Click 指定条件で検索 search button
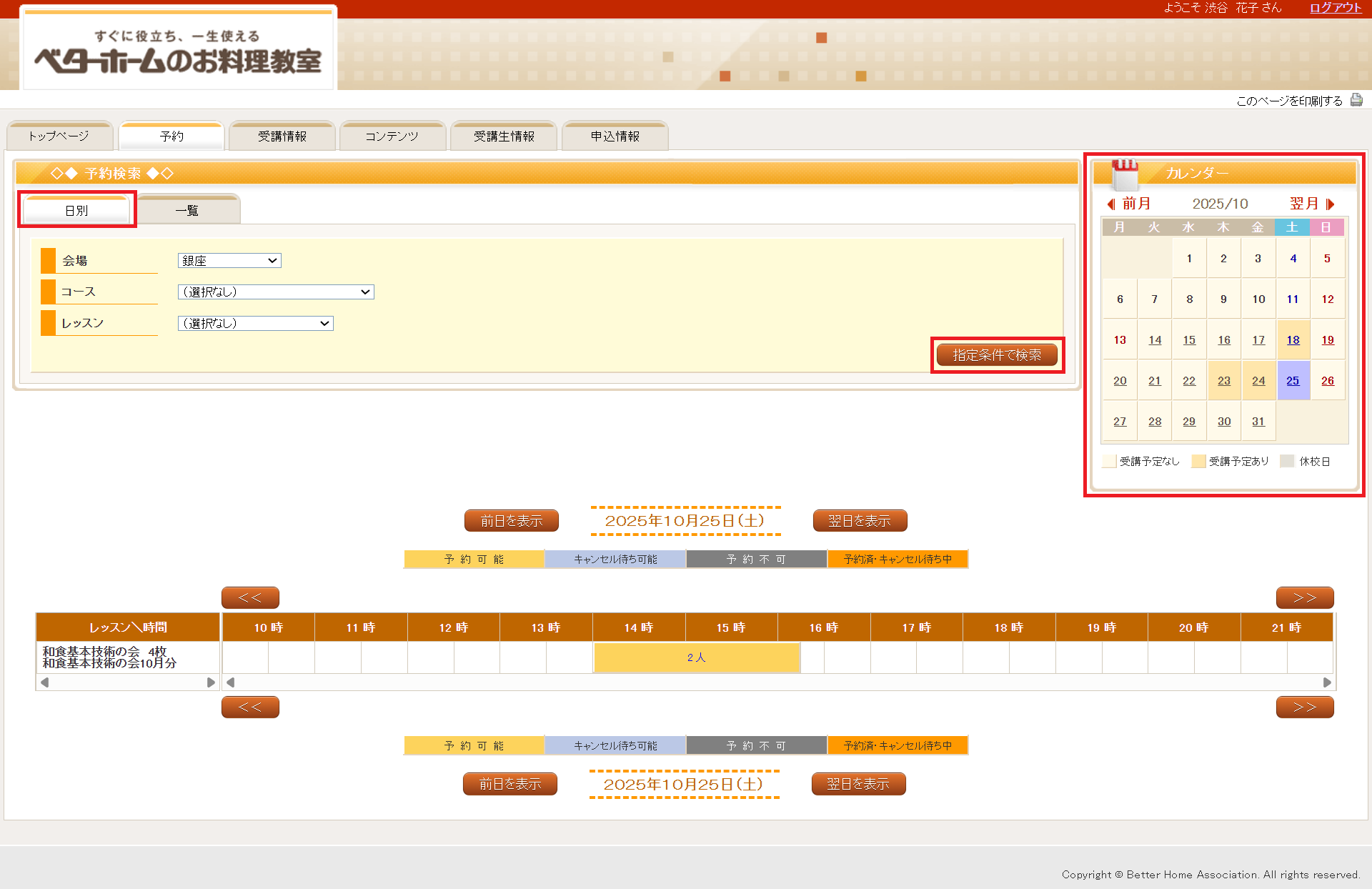This screenshot has width=1372, height=889. (997, 355)
